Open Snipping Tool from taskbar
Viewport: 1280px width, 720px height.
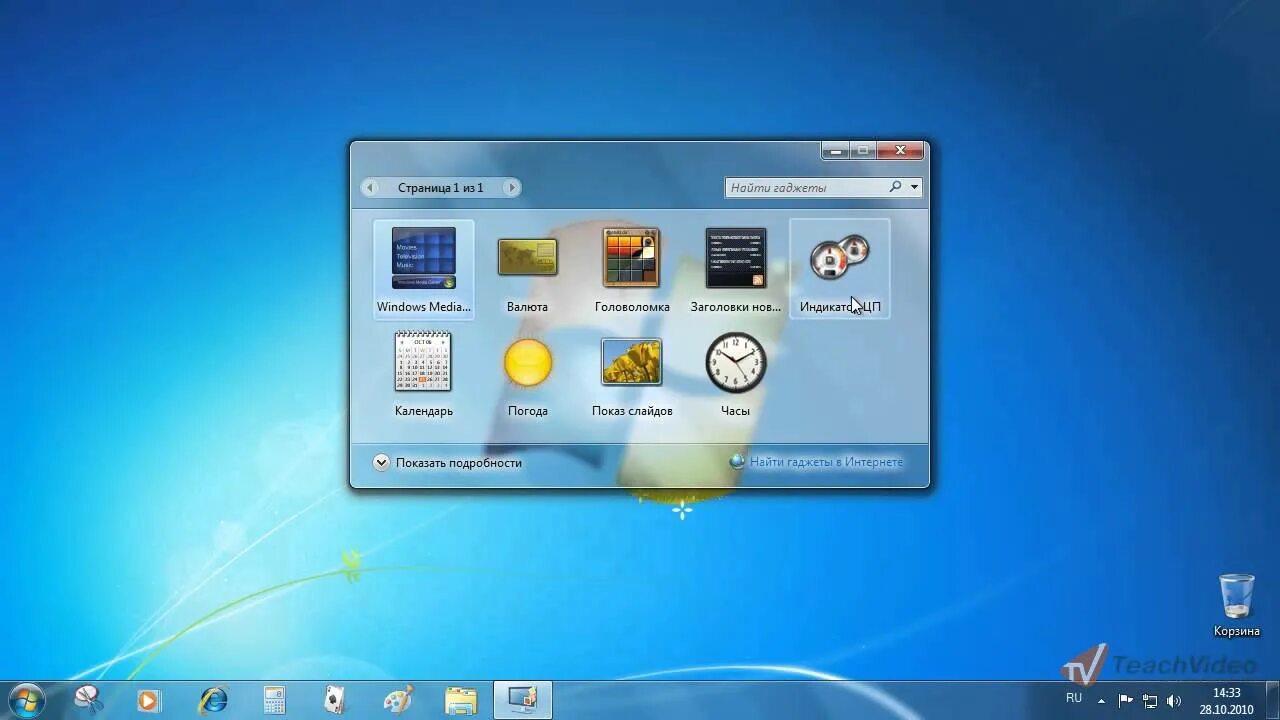[89, 700]
